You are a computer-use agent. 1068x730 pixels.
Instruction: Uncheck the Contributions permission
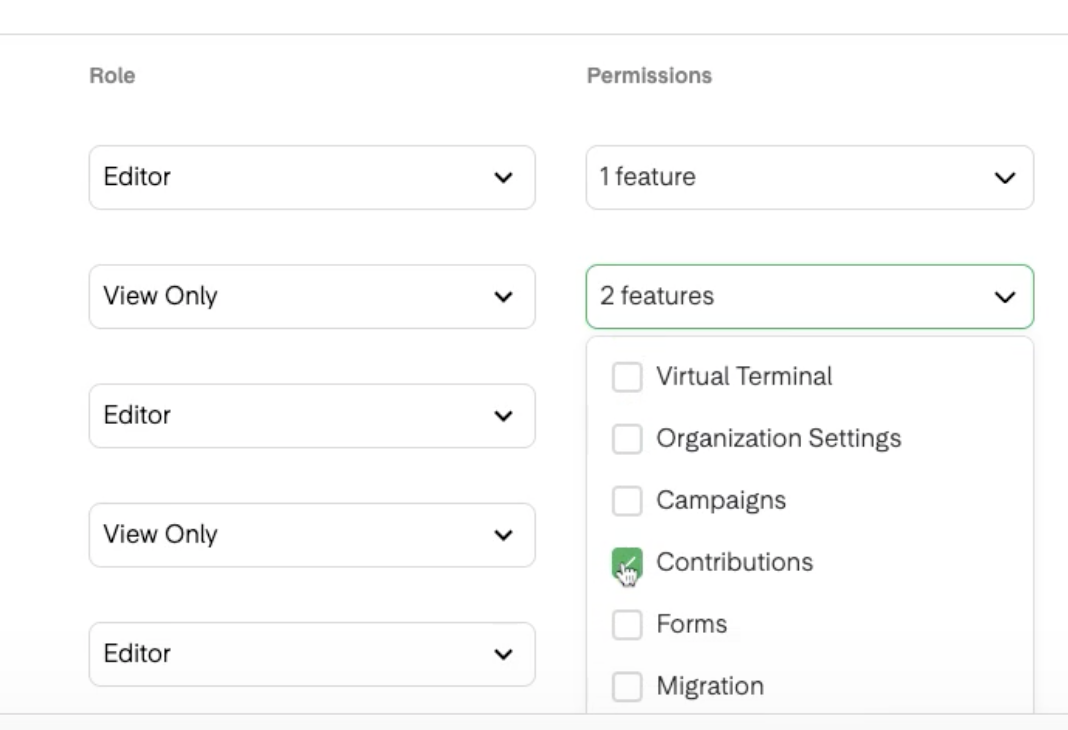point(628,562)
